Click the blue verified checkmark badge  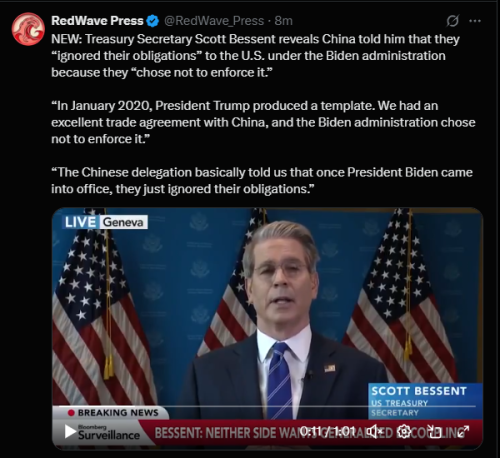tap(153, 21)
